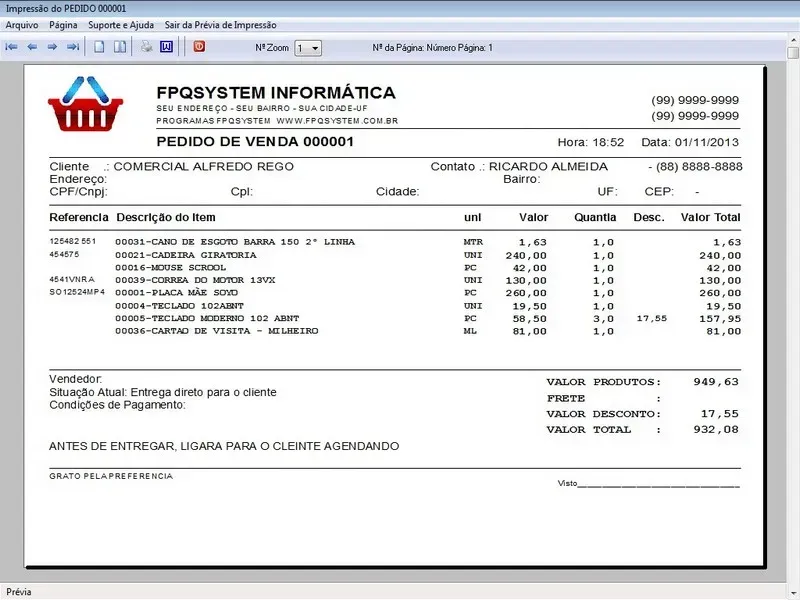Viewport: 800px width, 600px height.
Task: Export the order to Word icon
Action: tap(166, 47)
